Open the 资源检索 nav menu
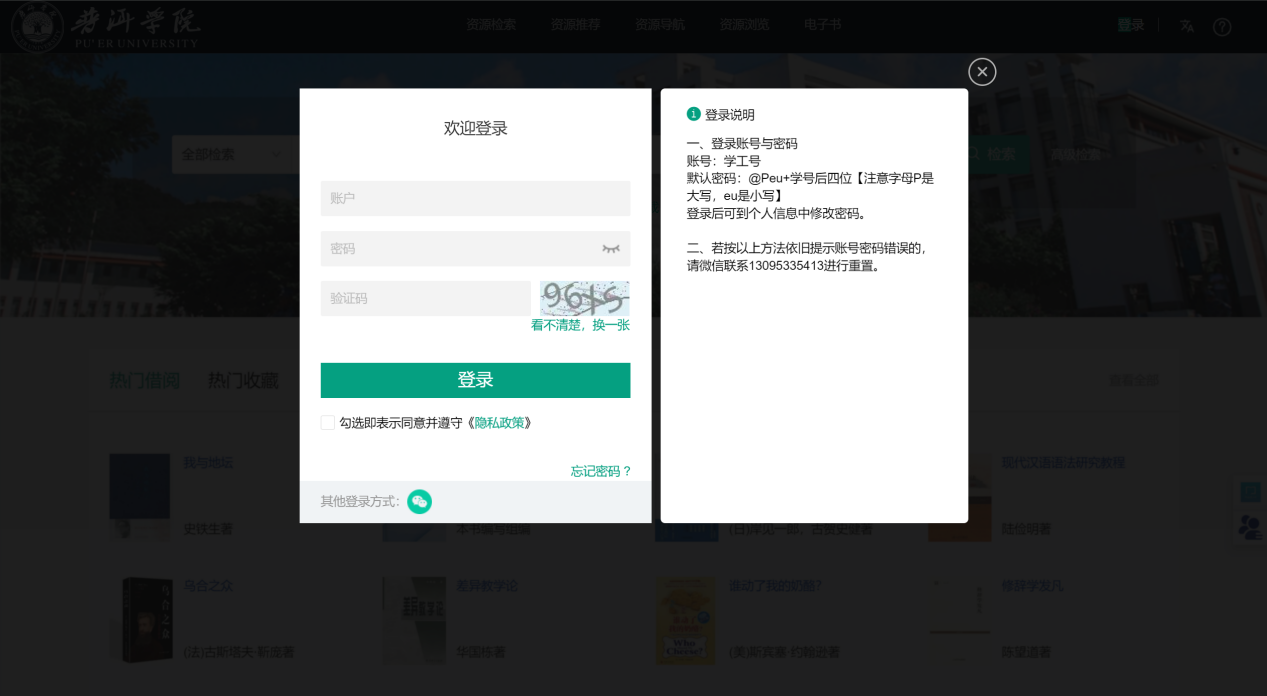This screenshot has height=696, width=1267. pos(491,26)
